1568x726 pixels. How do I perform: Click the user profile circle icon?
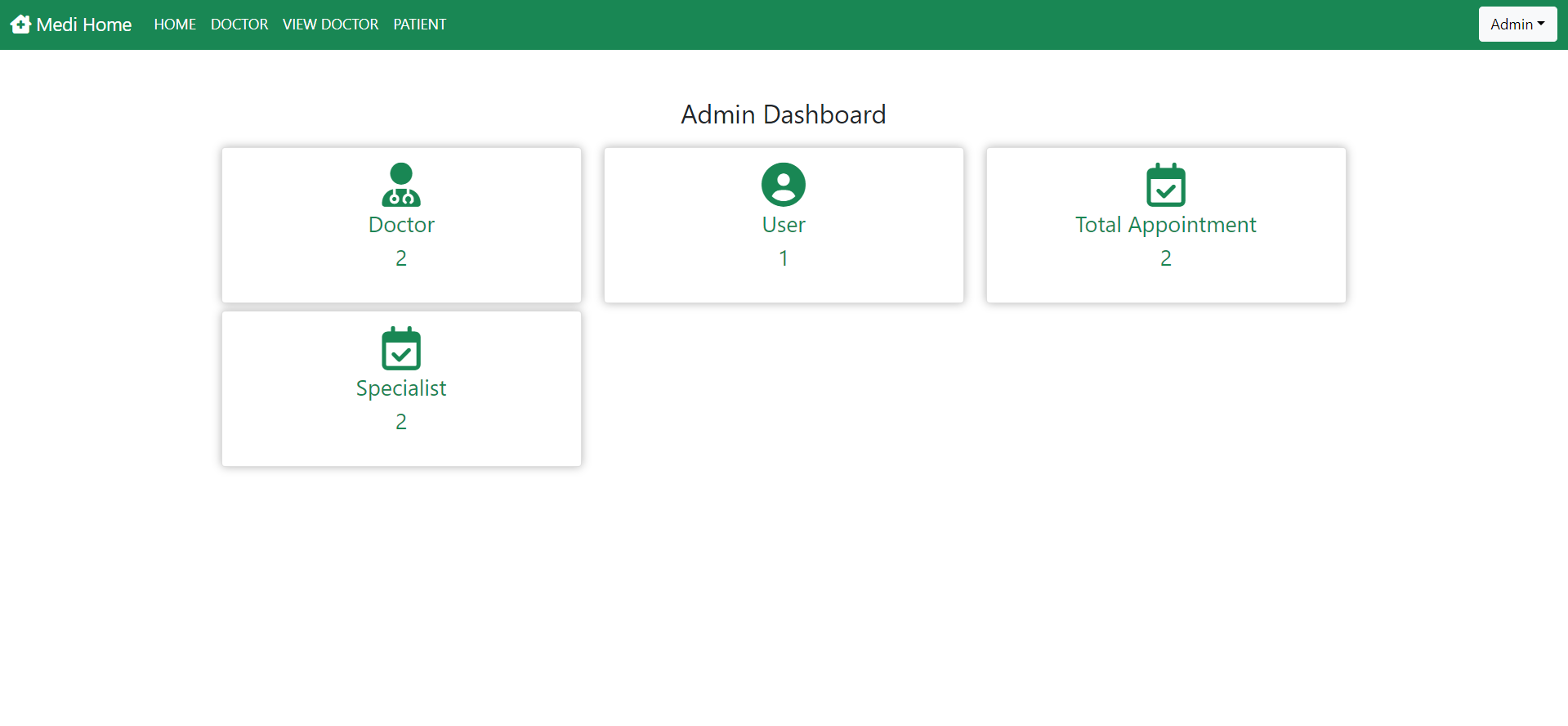pos(784,185)
